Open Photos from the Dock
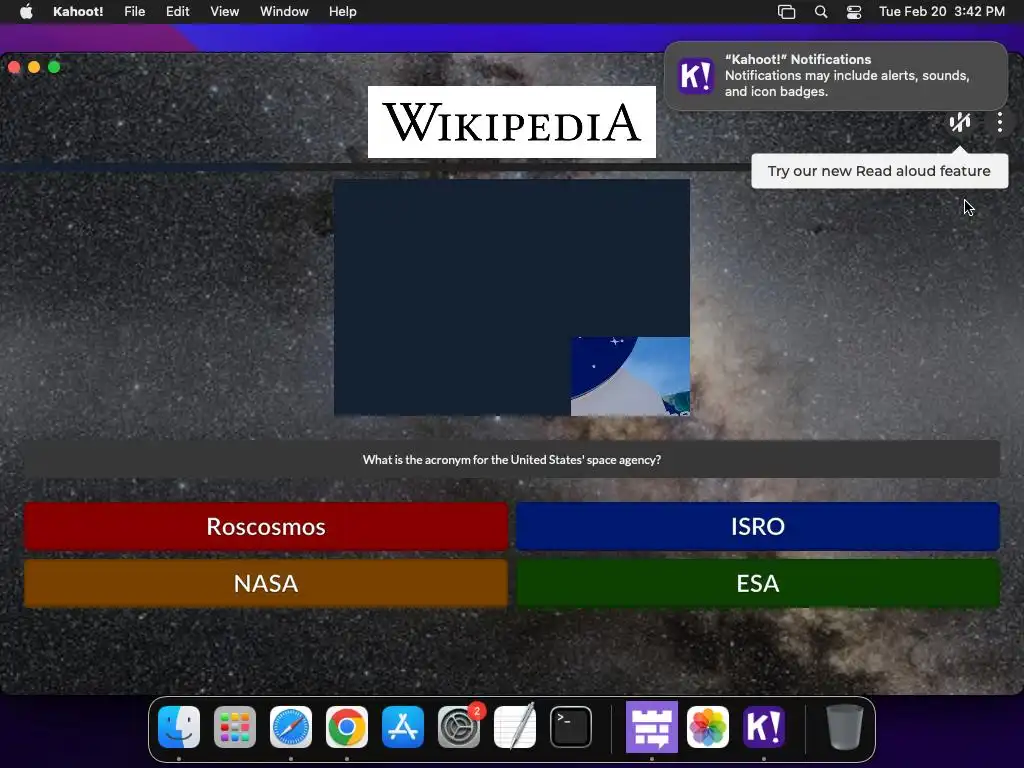The width and height of the screenshot is (1024, 768). point(708,727)
